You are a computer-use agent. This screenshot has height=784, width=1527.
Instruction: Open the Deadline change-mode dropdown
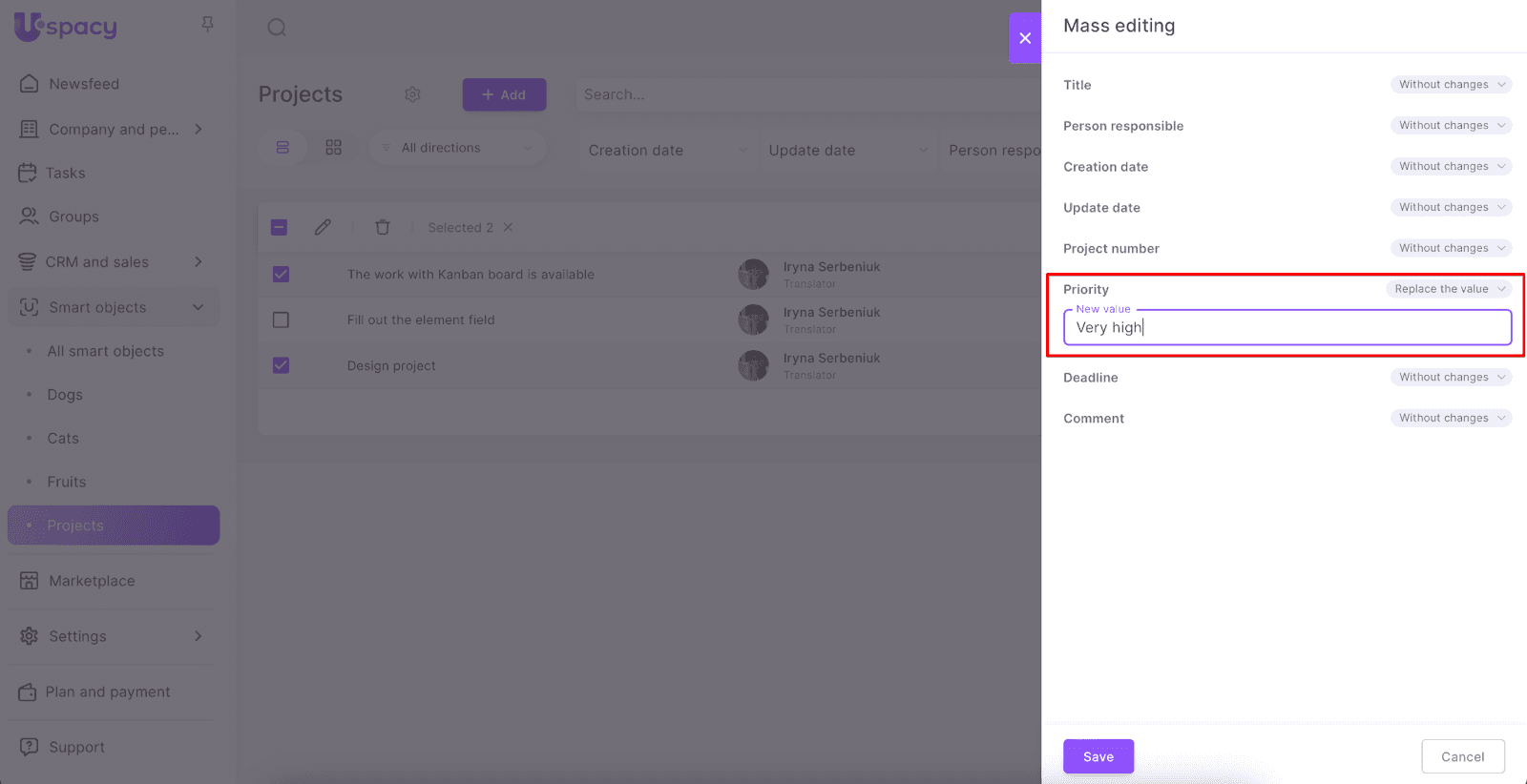[1451, 378]
